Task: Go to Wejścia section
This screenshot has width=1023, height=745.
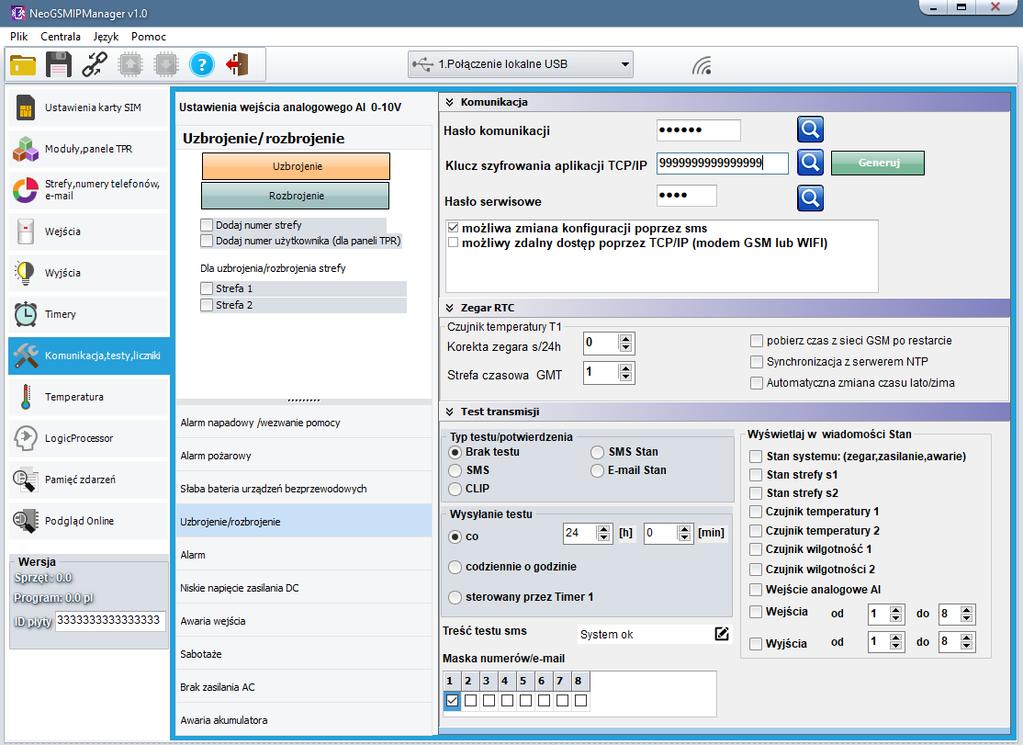Action: pyautogui.click(x=89, y=232)
